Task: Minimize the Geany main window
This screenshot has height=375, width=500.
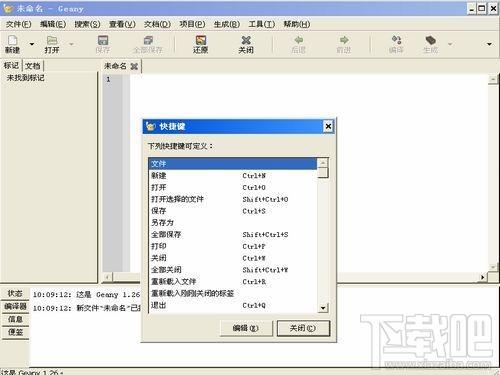Action: 471,9
